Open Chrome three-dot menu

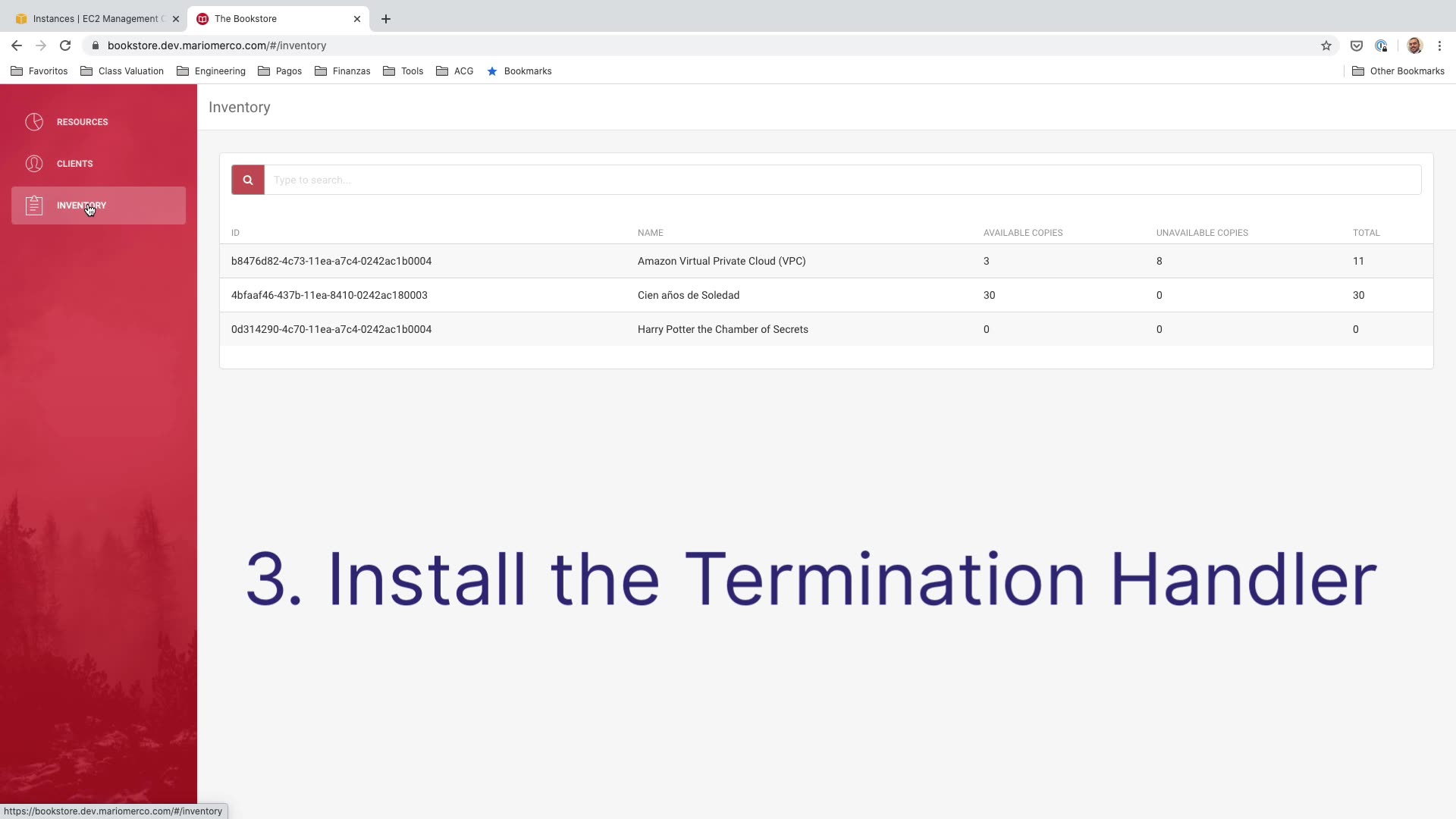(1439, 45)
